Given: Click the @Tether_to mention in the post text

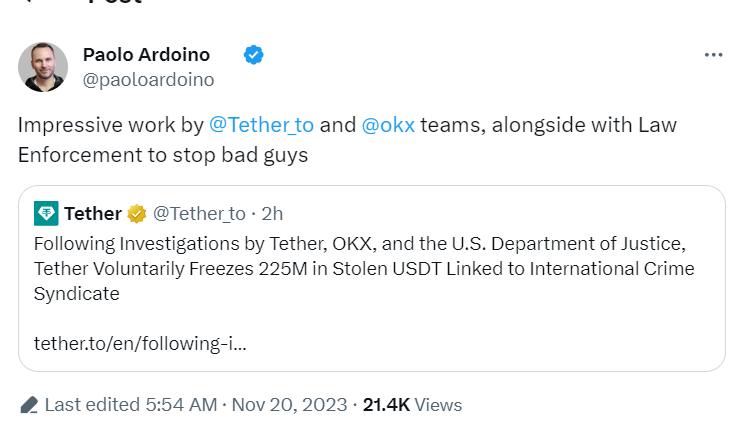Looking at the screenshot, I should [261, 126].
